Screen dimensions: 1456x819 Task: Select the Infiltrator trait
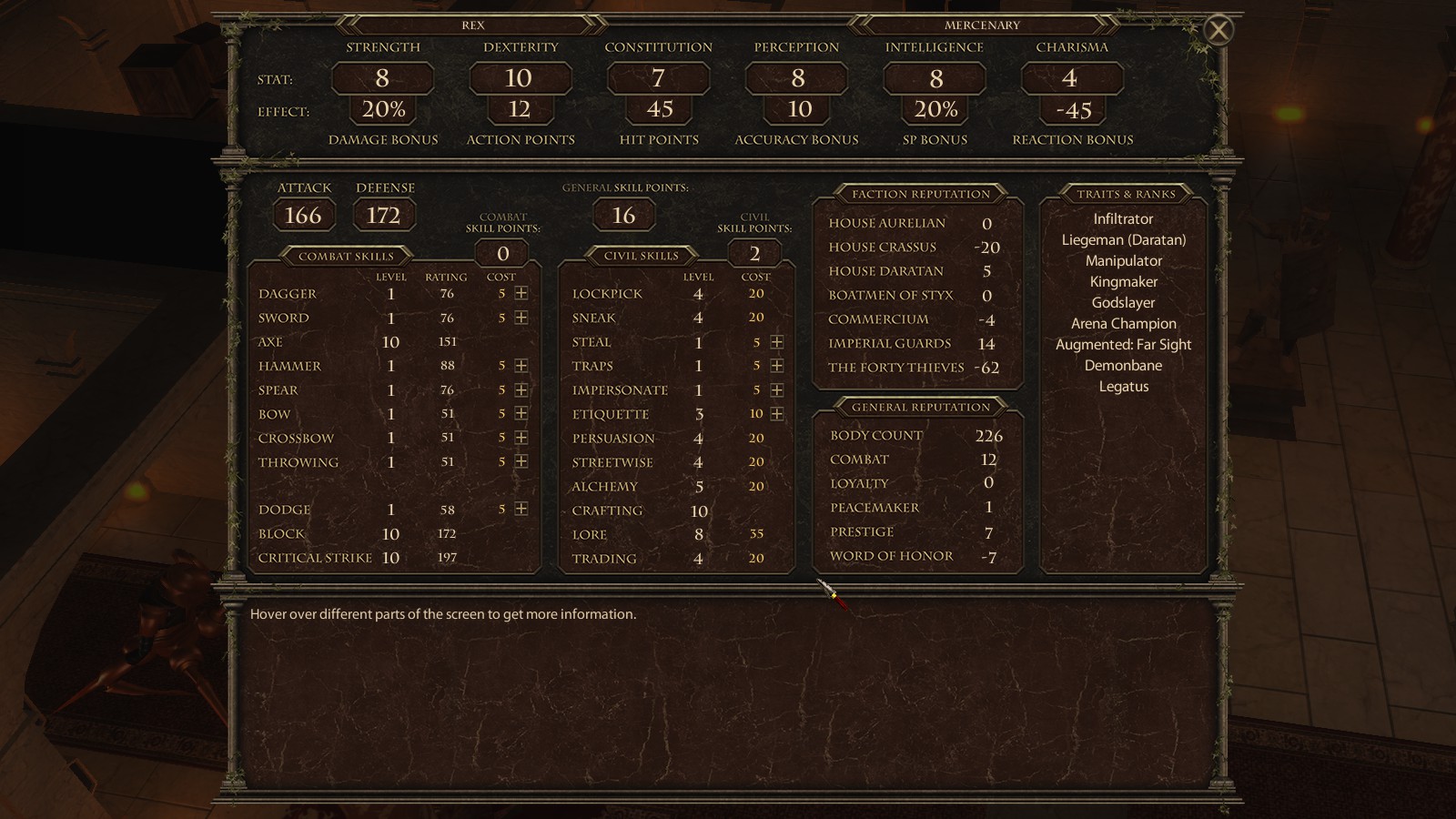[1123, 219]
